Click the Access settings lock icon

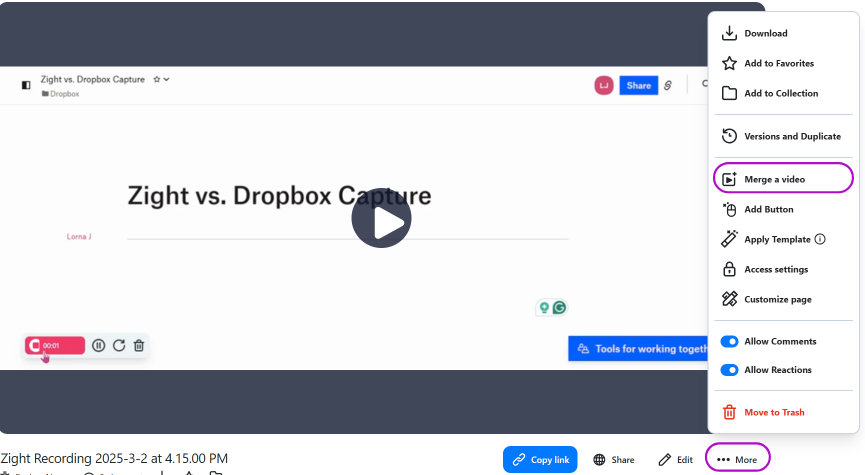729,269
